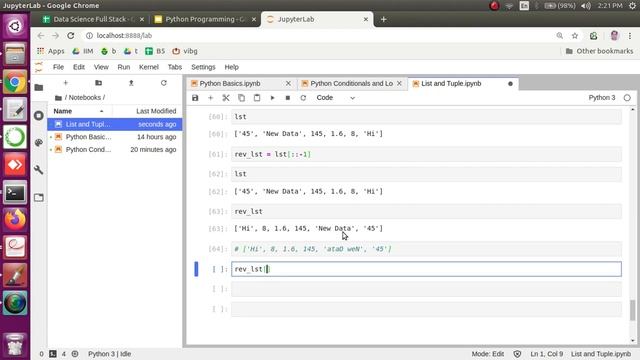Click the Python 3 kernel name
This screenshot has width=640, height=360.
point(602,98)
